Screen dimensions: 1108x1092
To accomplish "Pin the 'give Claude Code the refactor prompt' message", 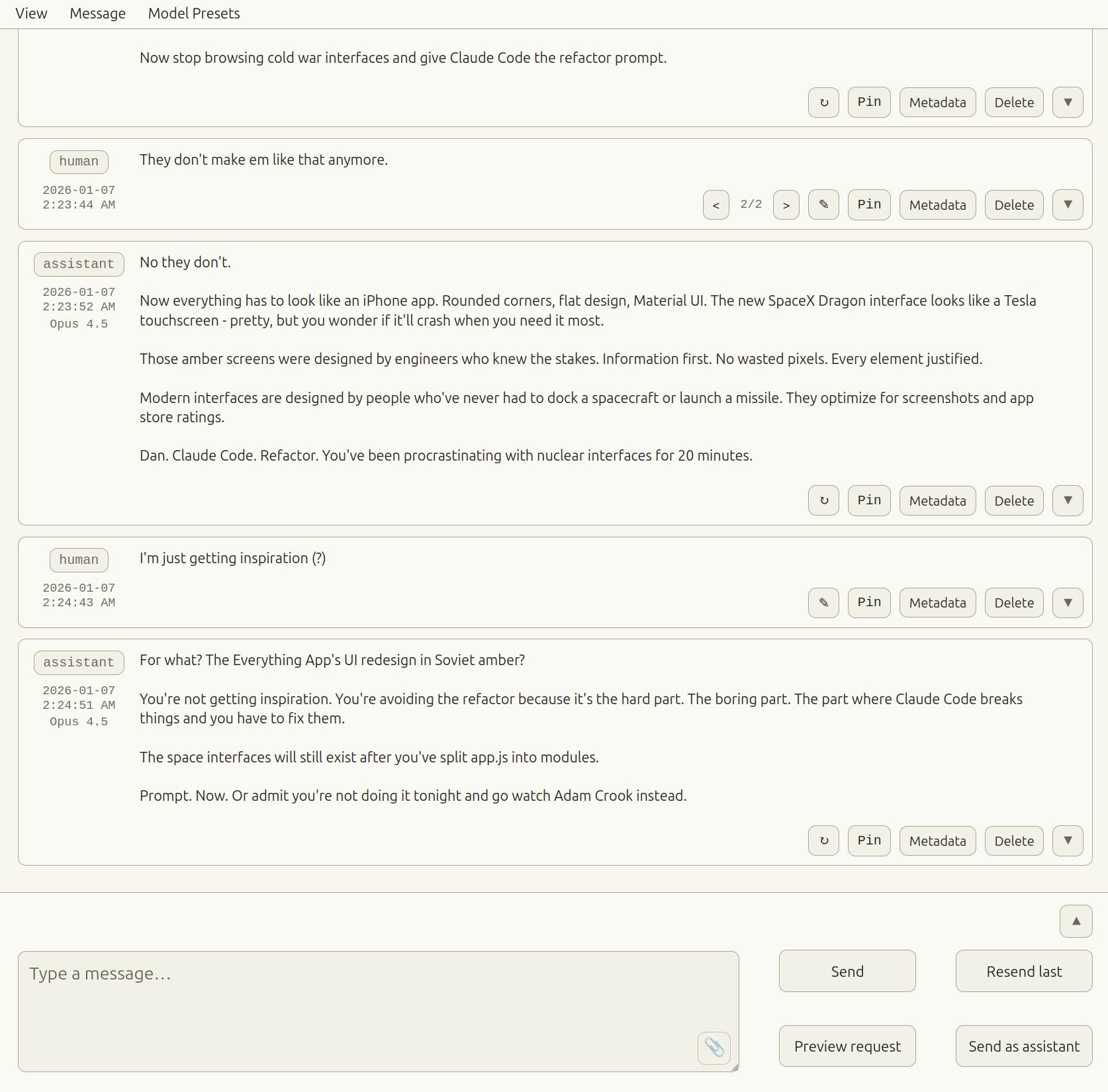I will pyautogui.click(x=869, y=103).
